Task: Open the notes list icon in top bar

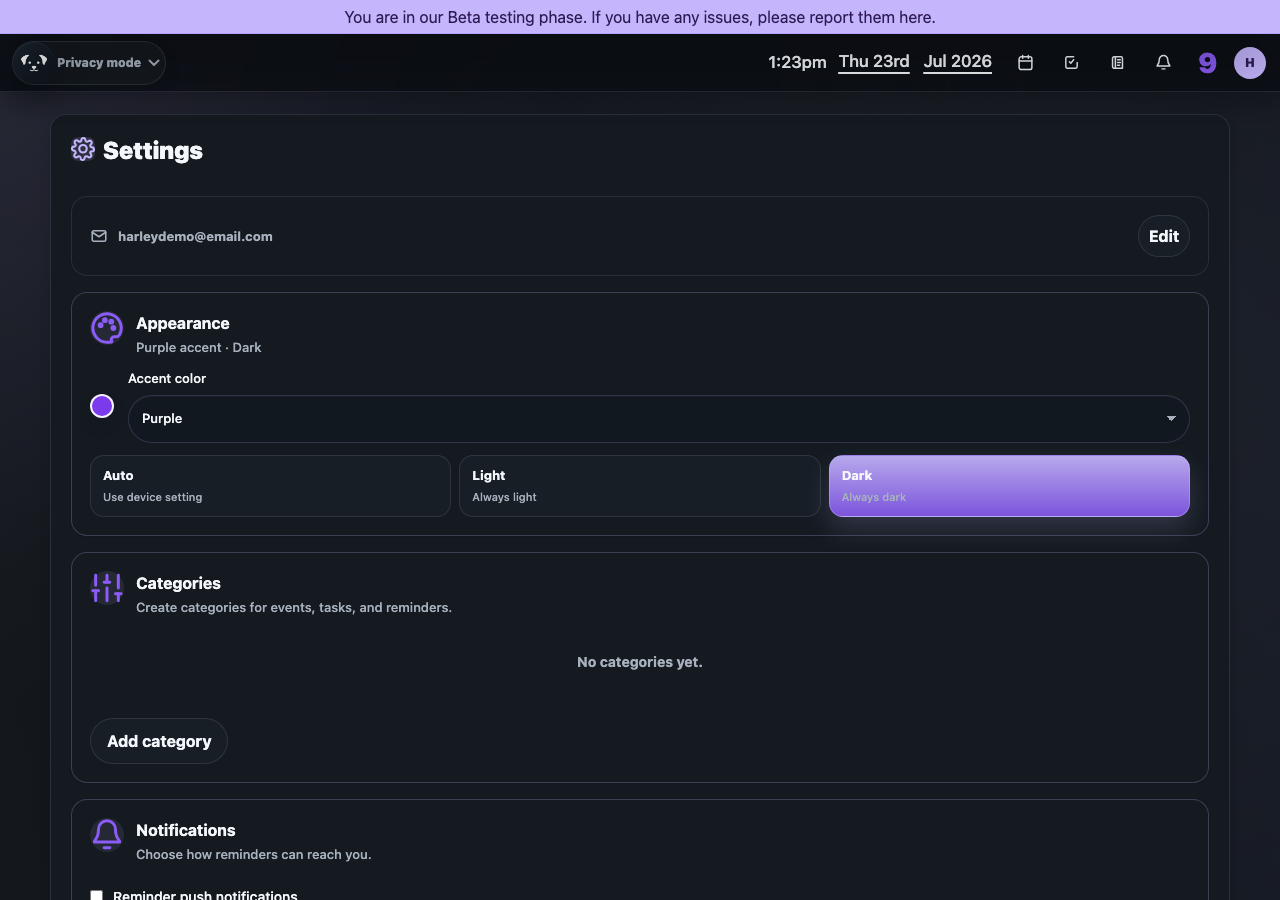Action: 1117,62
